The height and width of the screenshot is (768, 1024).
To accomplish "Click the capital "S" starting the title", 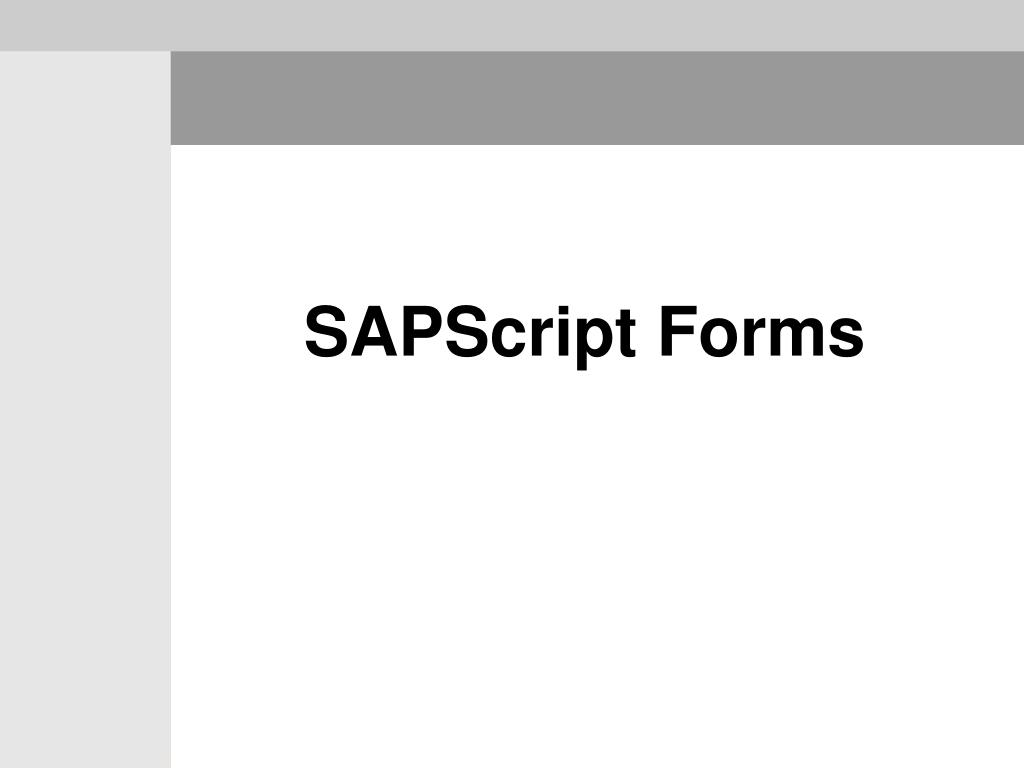I will pyautogui.click(x=323, y=333).
